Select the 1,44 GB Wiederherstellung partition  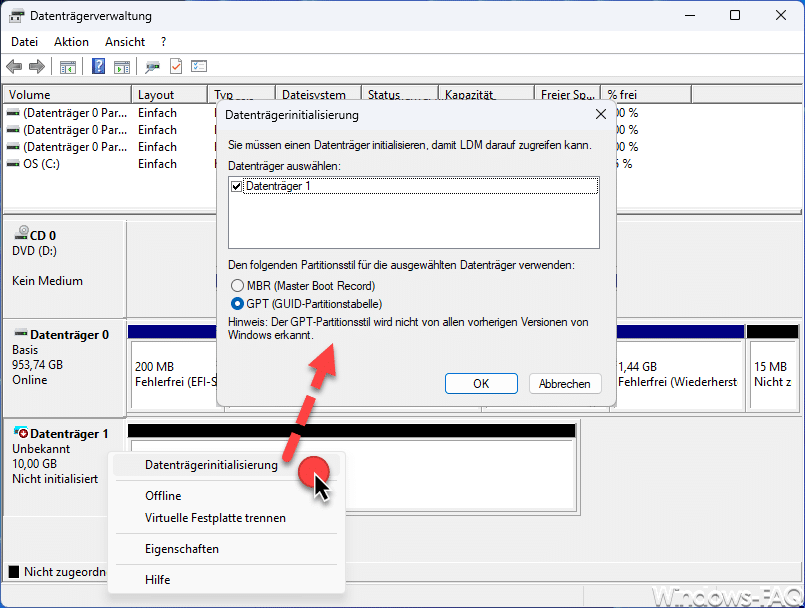point(680,374)
